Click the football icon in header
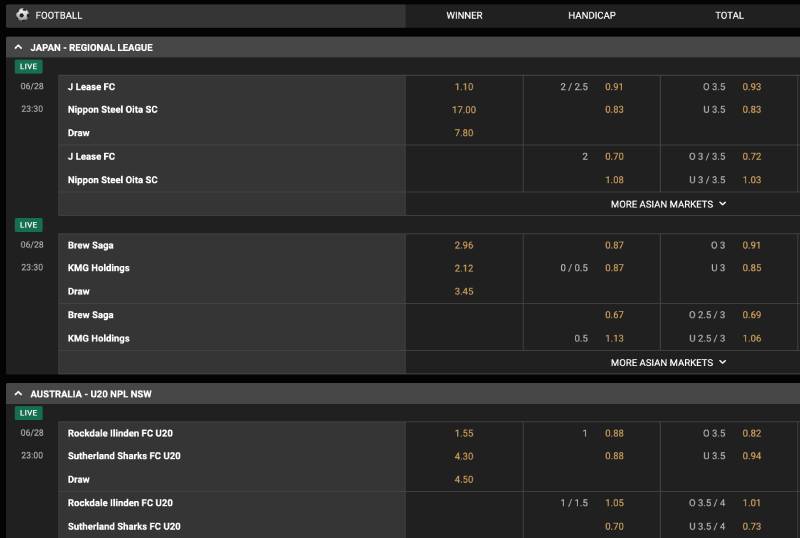 click(x=22, y=15)
